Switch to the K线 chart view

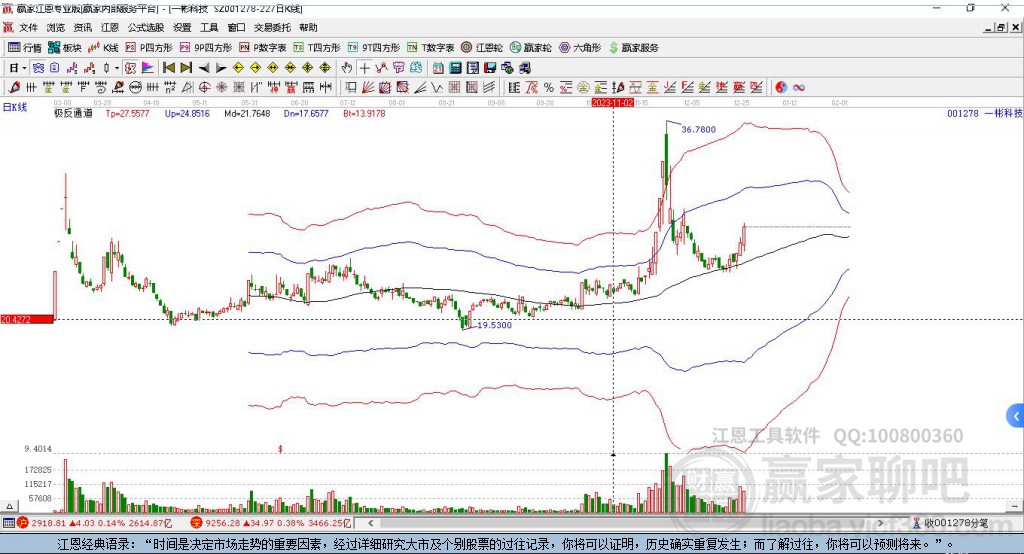point(103,48)
